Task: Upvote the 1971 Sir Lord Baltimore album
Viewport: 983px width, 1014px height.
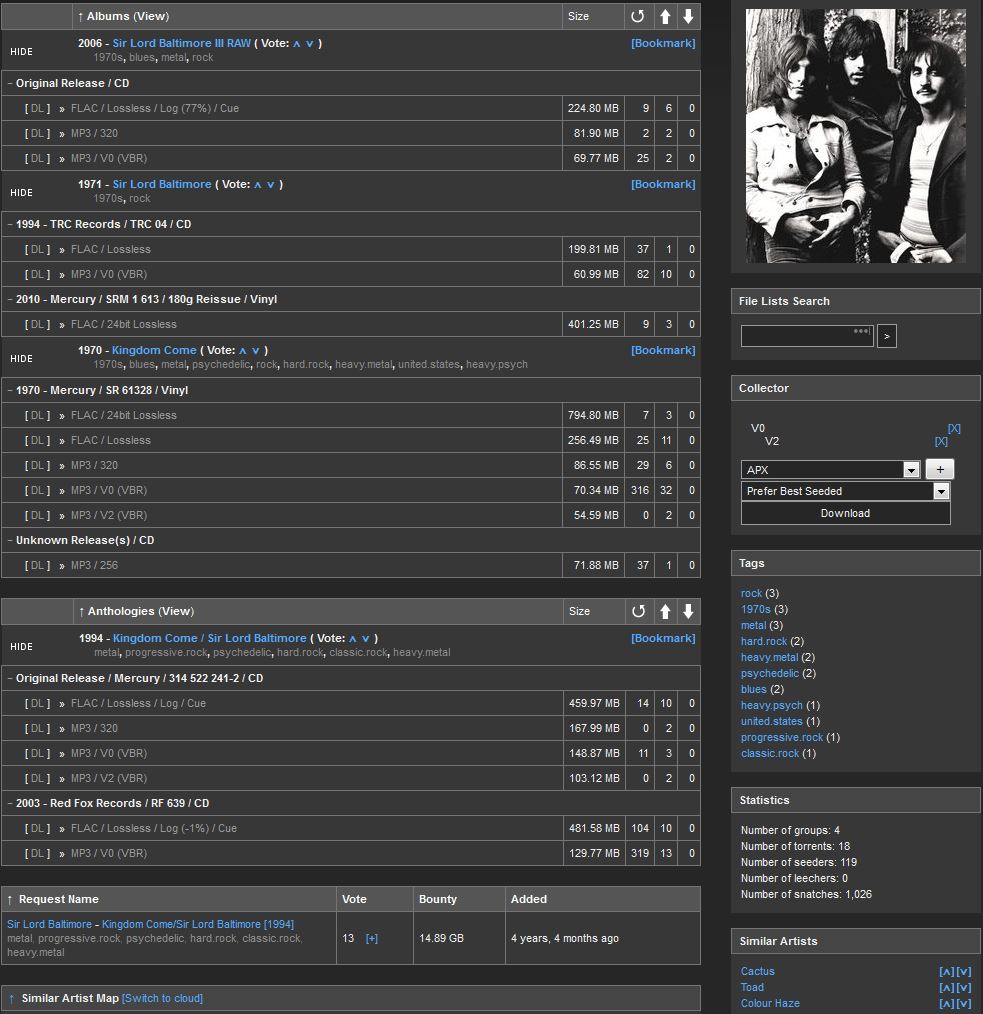Action: pos(258,184)
